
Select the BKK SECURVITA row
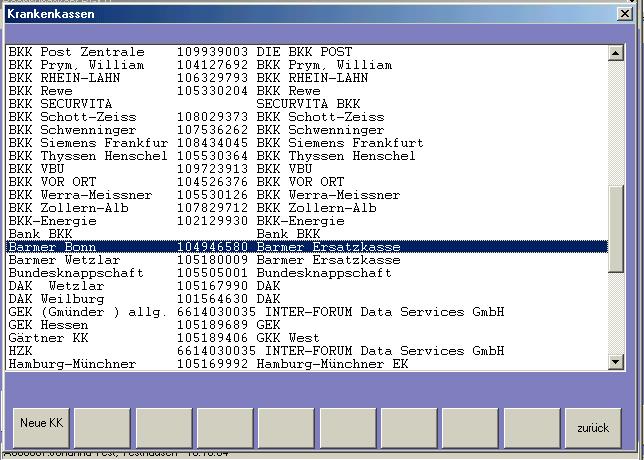(307, 104)
